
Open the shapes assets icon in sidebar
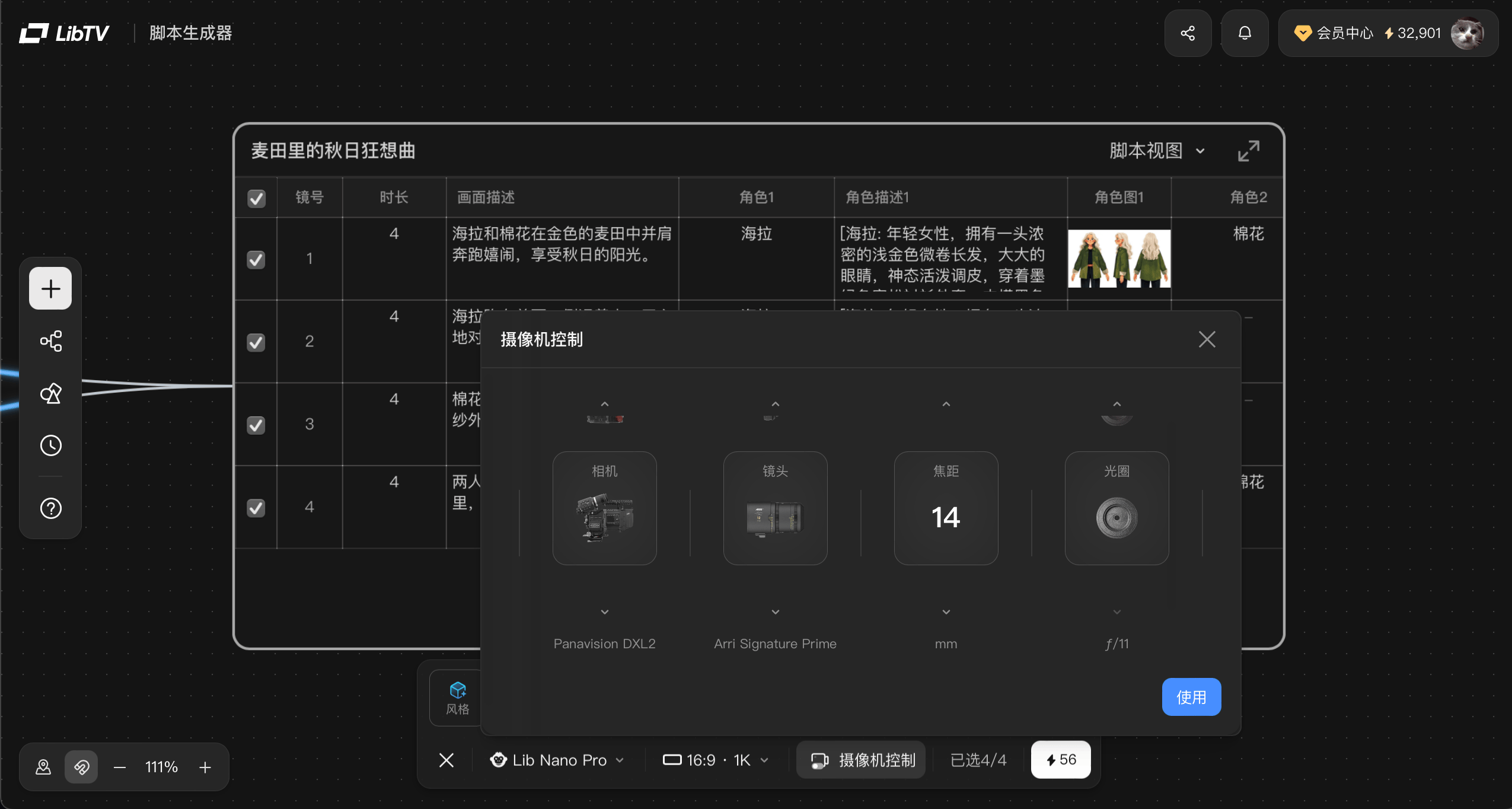[50, 393]
